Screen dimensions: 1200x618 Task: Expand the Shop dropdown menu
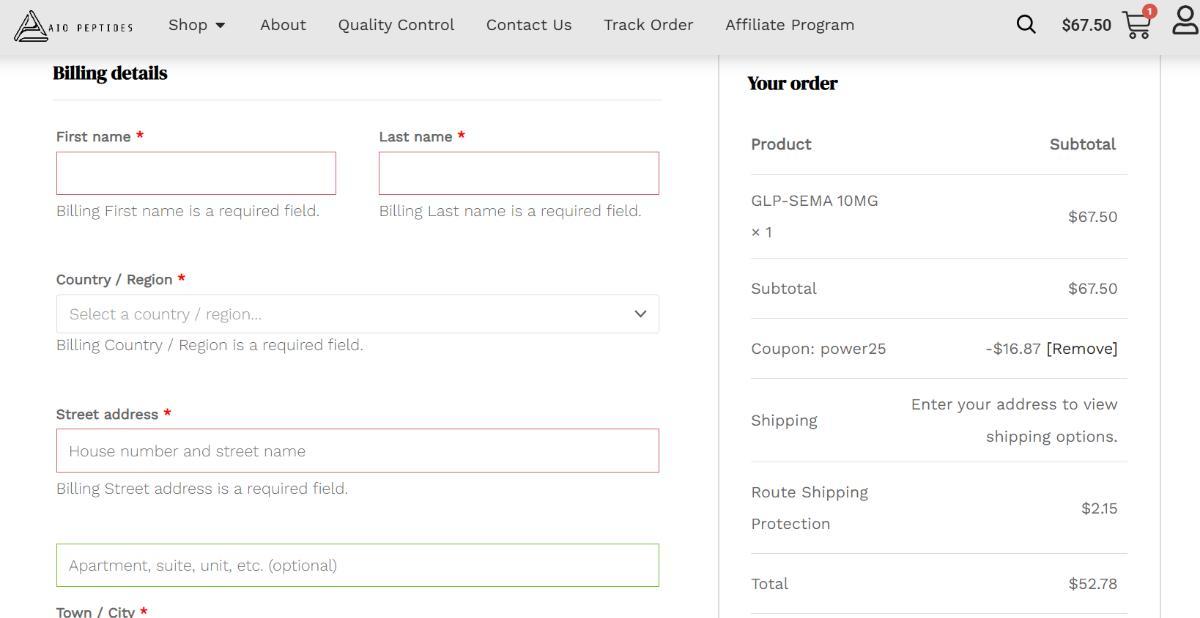197,25
